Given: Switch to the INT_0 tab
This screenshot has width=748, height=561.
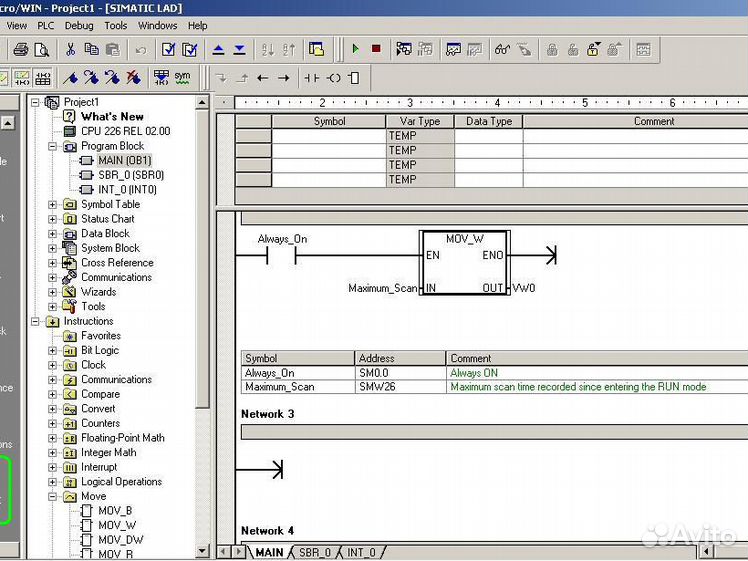Looking at the screenshot, I should coord(361,552).
